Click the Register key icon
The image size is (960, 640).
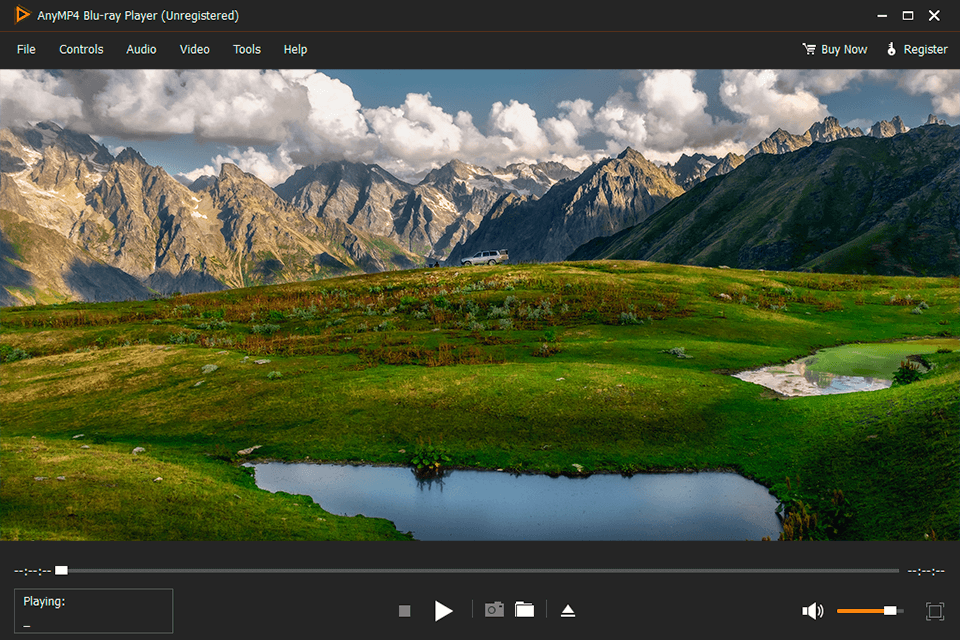891,48
